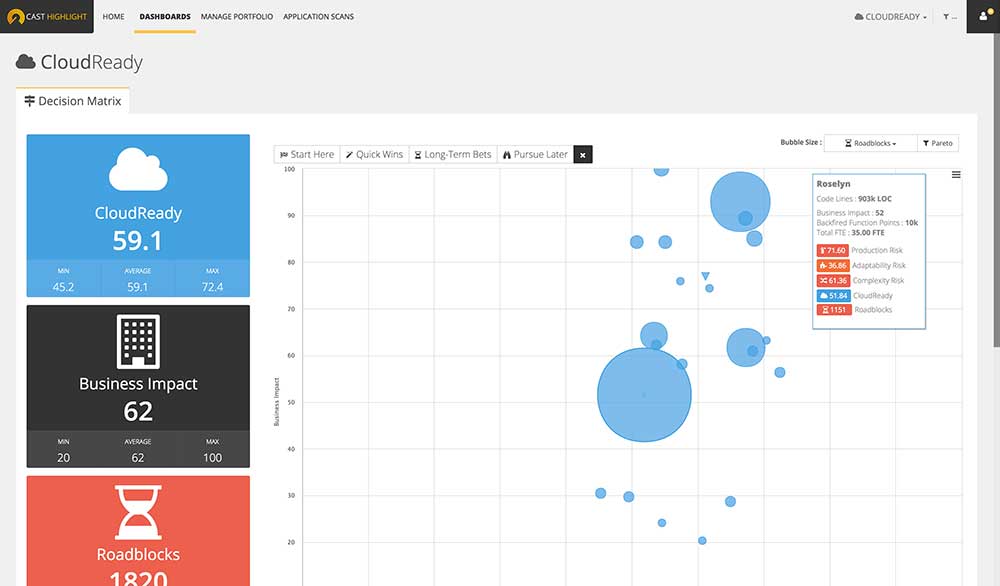Click the largest bubble on the chart
The image size is (1000, 586).
pyautogui.click(x=644, y=395)
